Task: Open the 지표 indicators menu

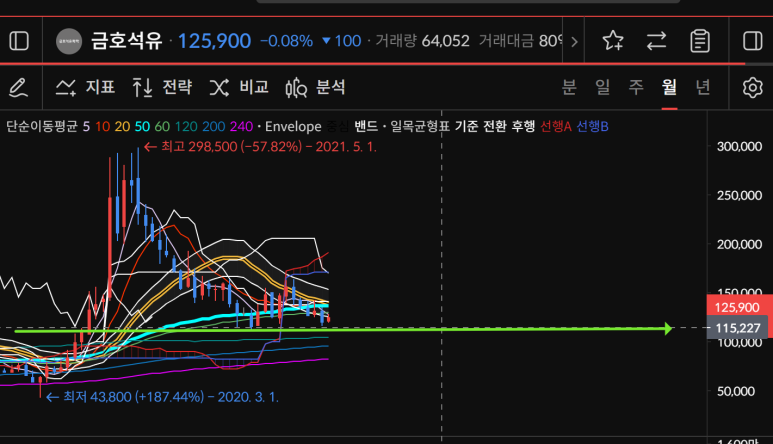Action: pyautogui.click(x=85, y=88)
